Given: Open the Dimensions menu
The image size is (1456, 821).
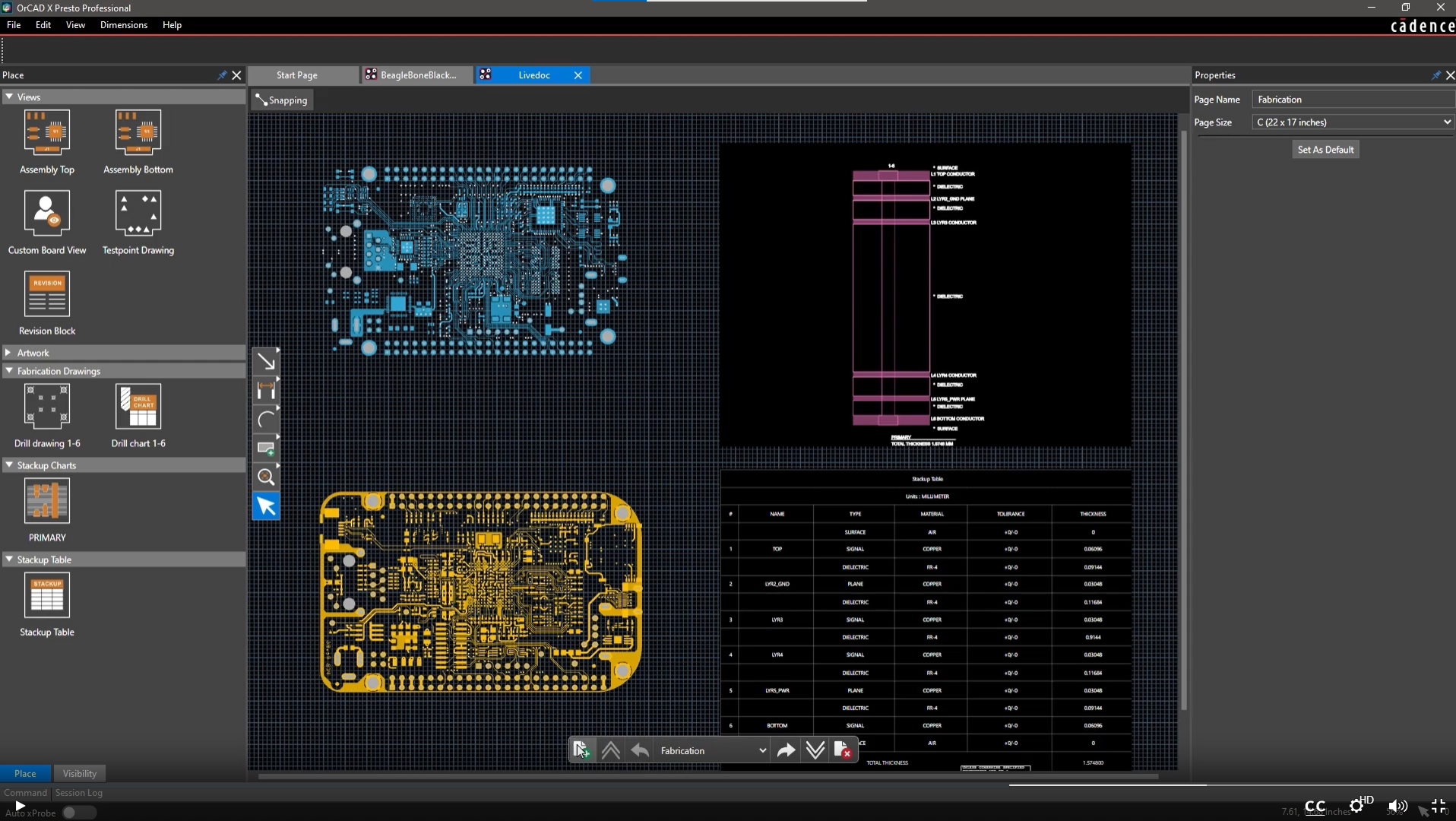Looking at the screenshot, I should coord(124,25).
